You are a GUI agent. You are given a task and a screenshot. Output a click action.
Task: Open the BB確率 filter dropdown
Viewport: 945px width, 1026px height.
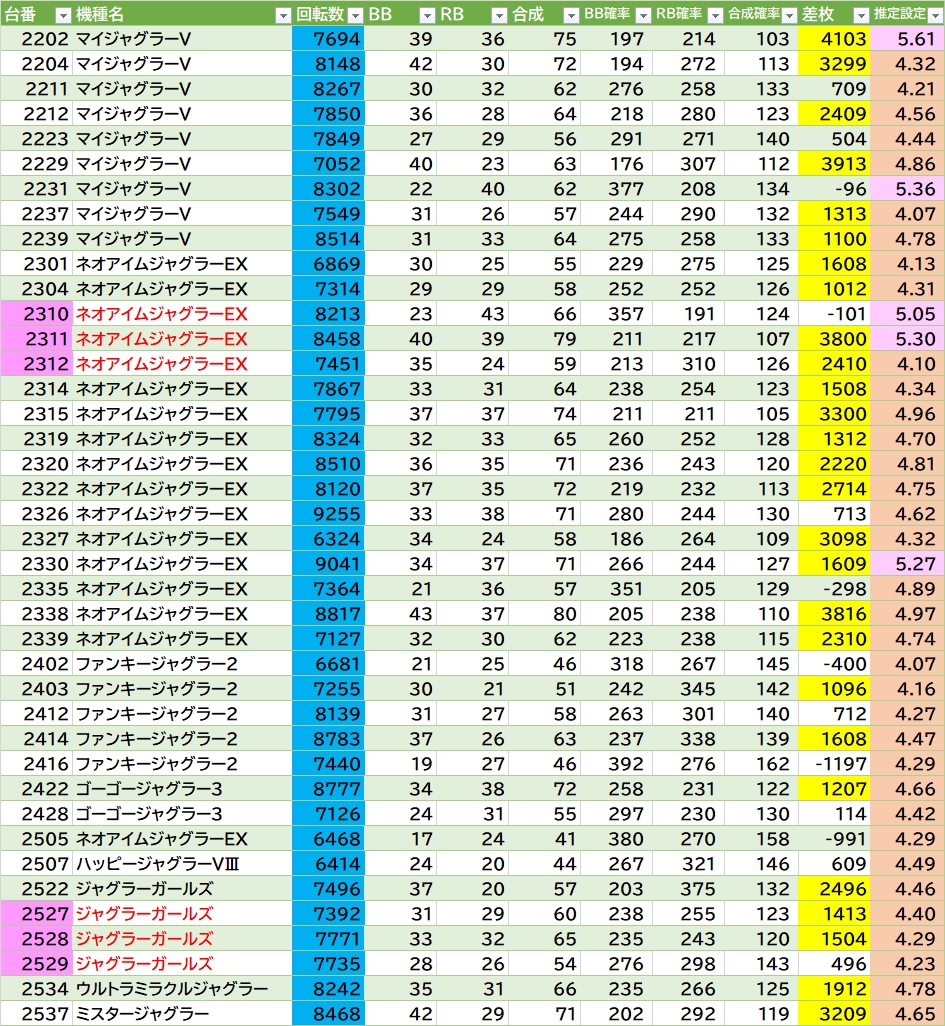643,15
